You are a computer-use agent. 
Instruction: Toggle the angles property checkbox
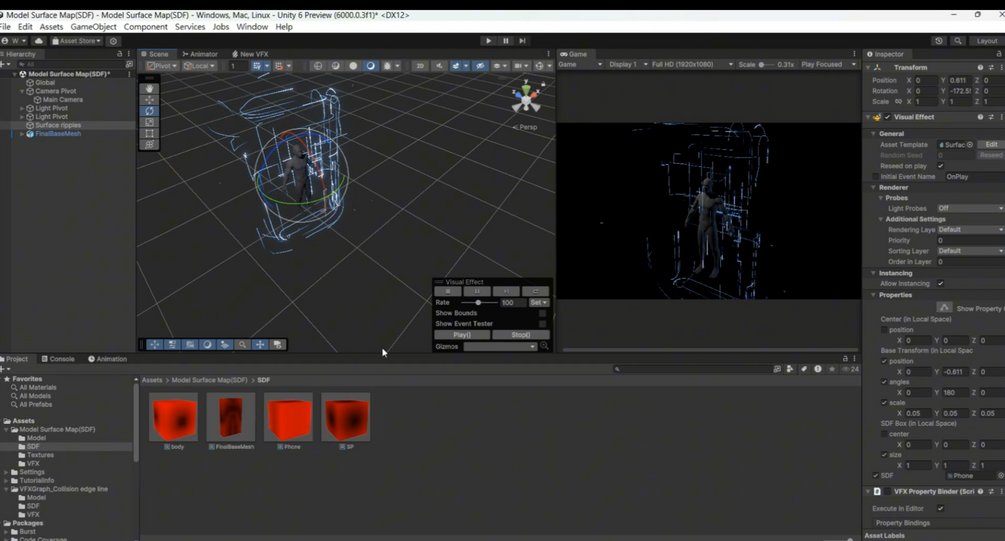(x=884, y=381)
